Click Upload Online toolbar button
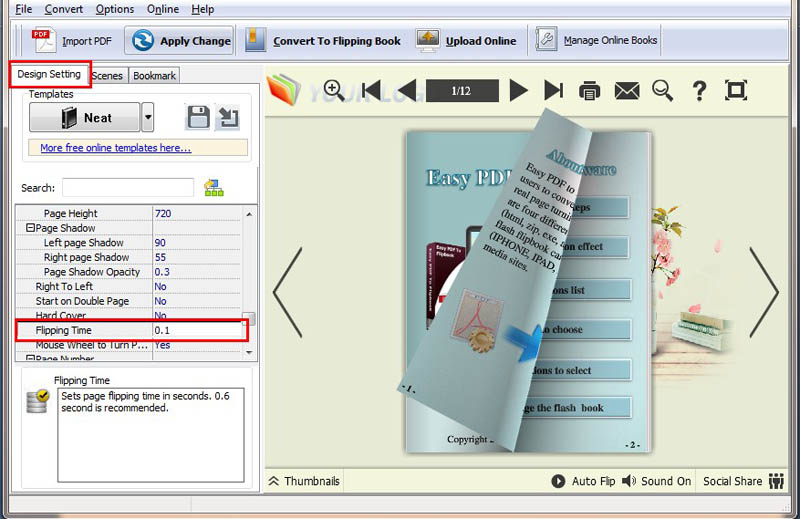The height and width of the screenshot is (519, 800). pos(466,41)
